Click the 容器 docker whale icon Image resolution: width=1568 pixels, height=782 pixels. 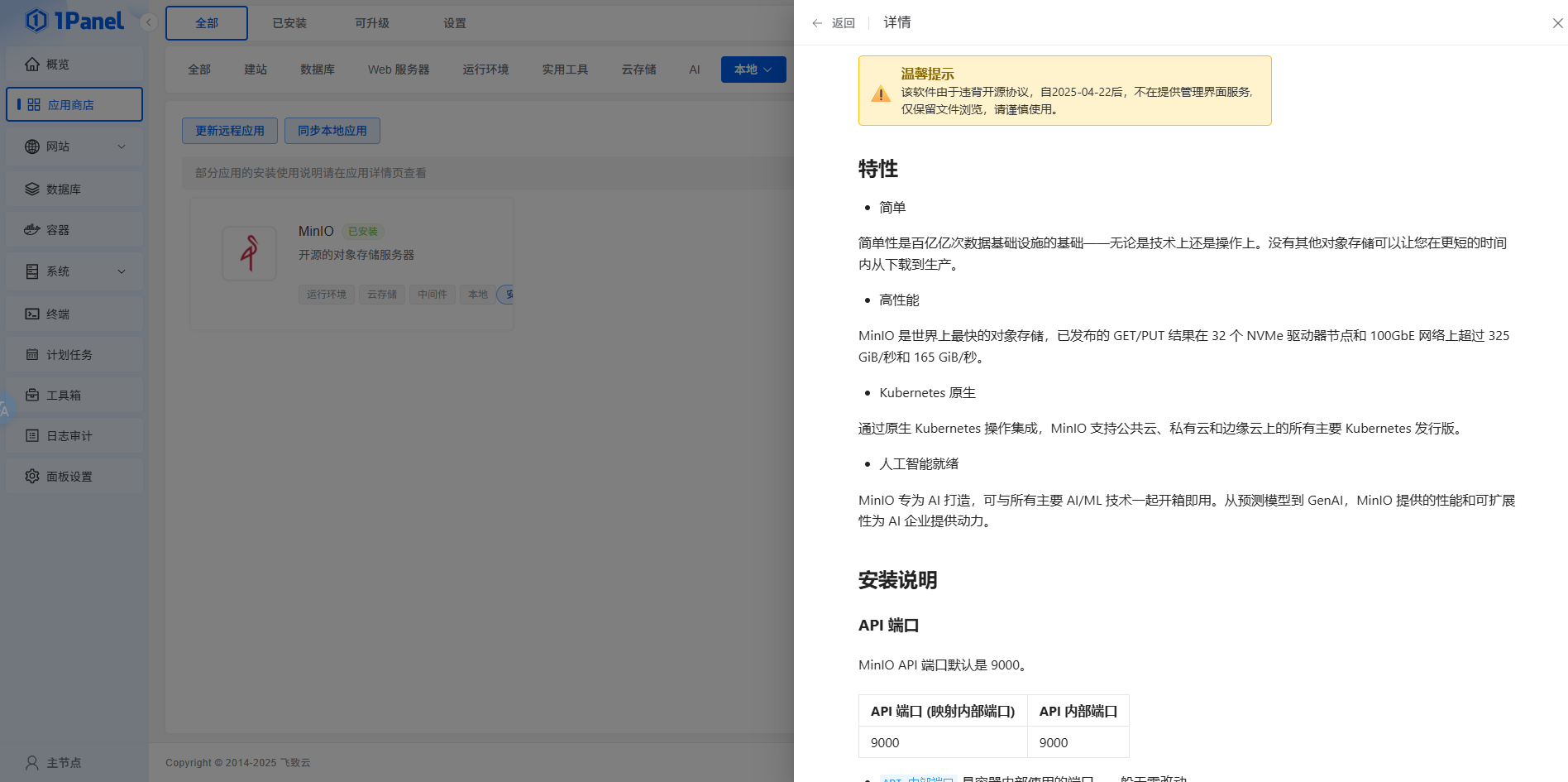(32, 229)
